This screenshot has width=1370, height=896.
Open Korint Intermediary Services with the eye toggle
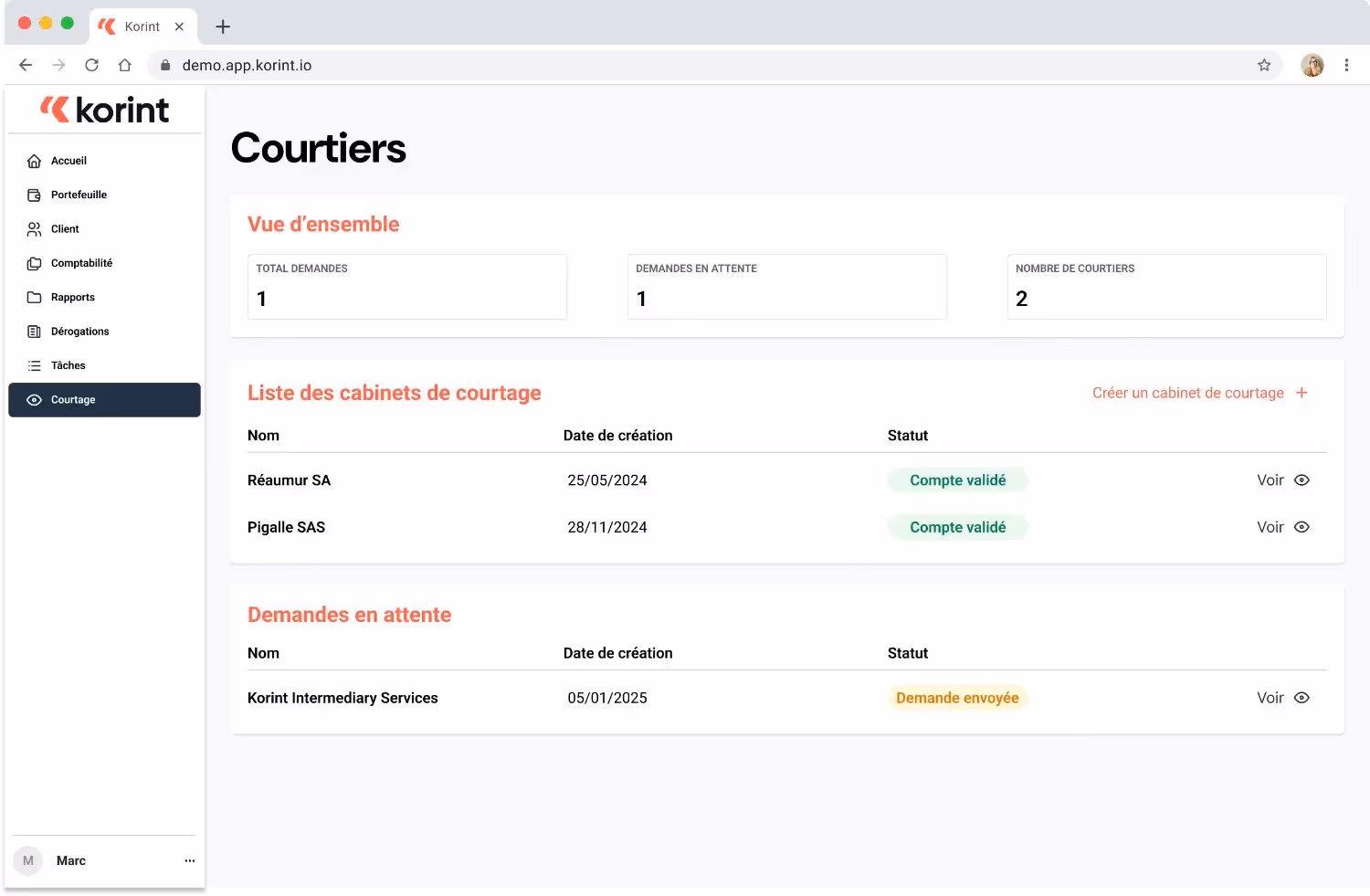(x=1302, y=697)
